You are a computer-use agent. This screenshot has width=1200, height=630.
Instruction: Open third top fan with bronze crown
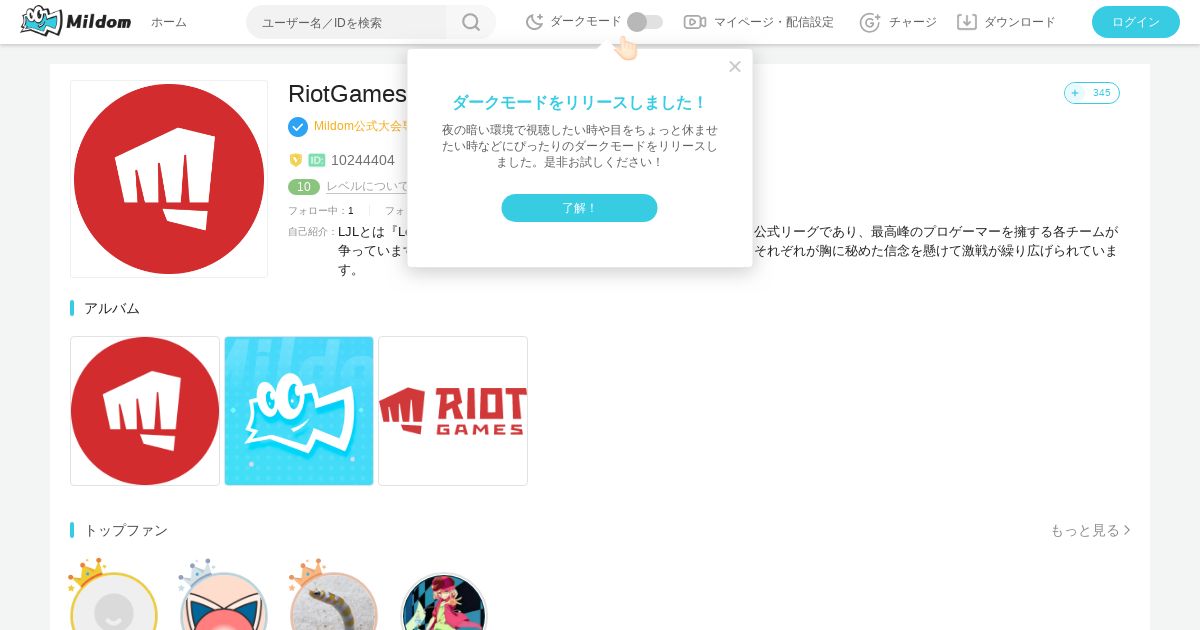coord(334,600)
